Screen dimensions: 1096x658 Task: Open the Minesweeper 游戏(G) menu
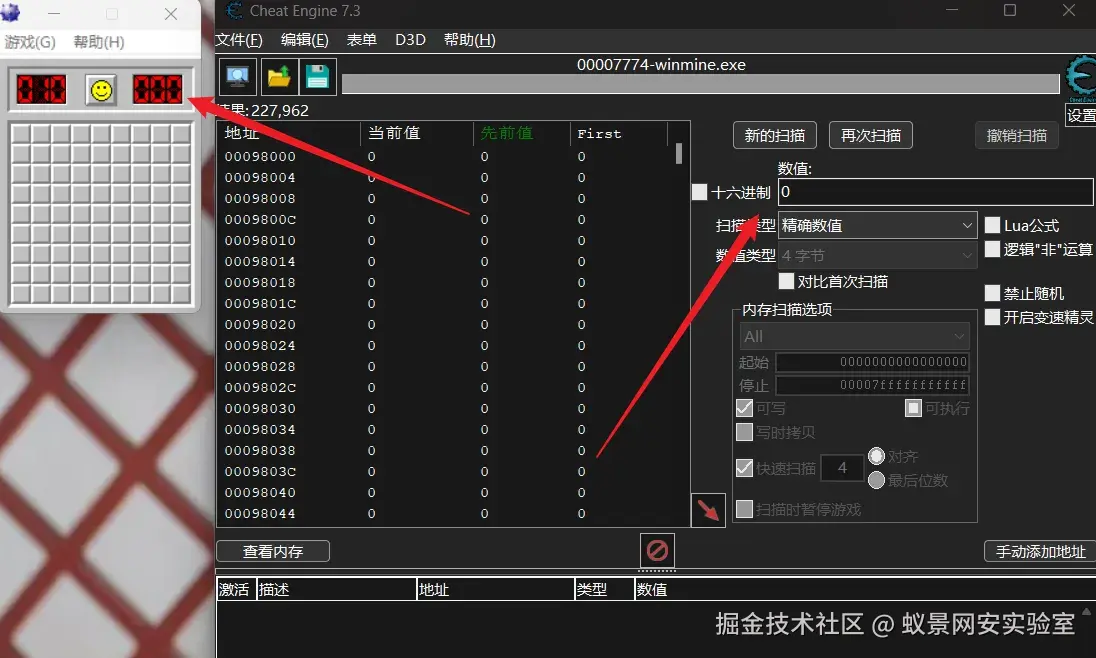30,42
